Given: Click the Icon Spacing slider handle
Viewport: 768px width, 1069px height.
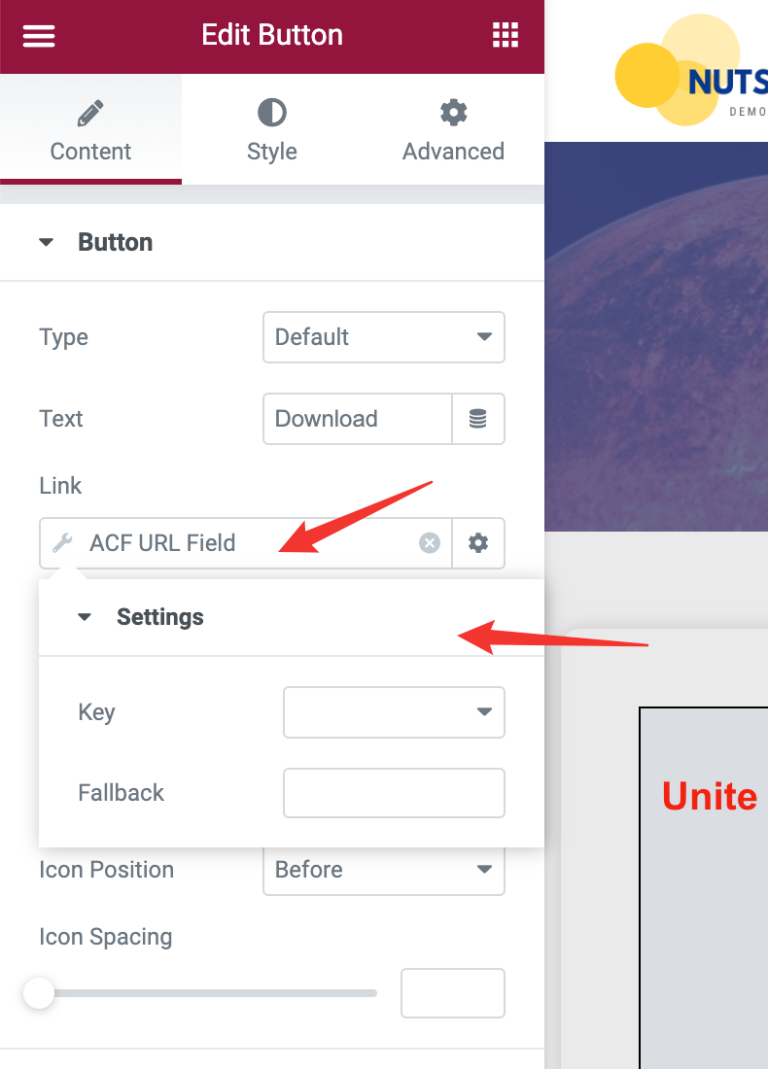Looking at the screenshot, I should point(39,993).
